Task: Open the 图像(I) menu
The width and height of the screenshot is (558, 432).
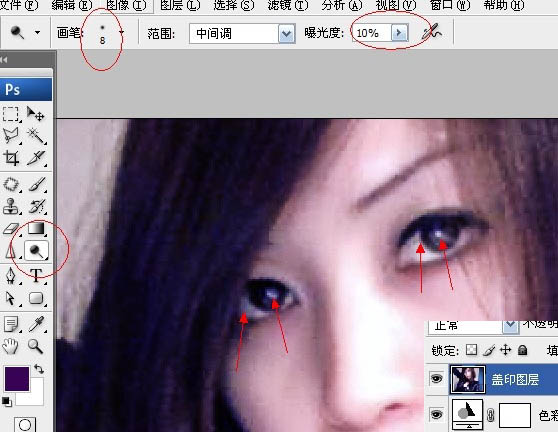Action: (126, 5)
